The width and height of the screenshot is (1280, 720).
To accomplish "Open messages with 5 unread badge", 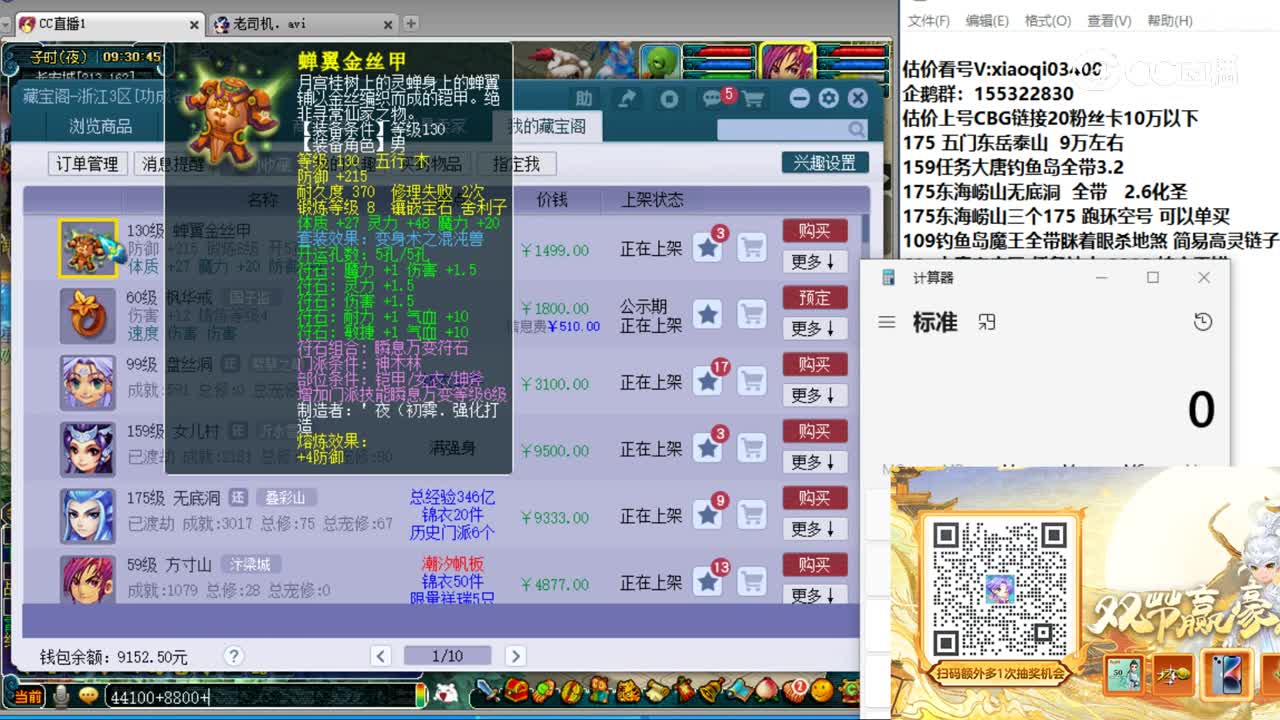I will [714, 98].
